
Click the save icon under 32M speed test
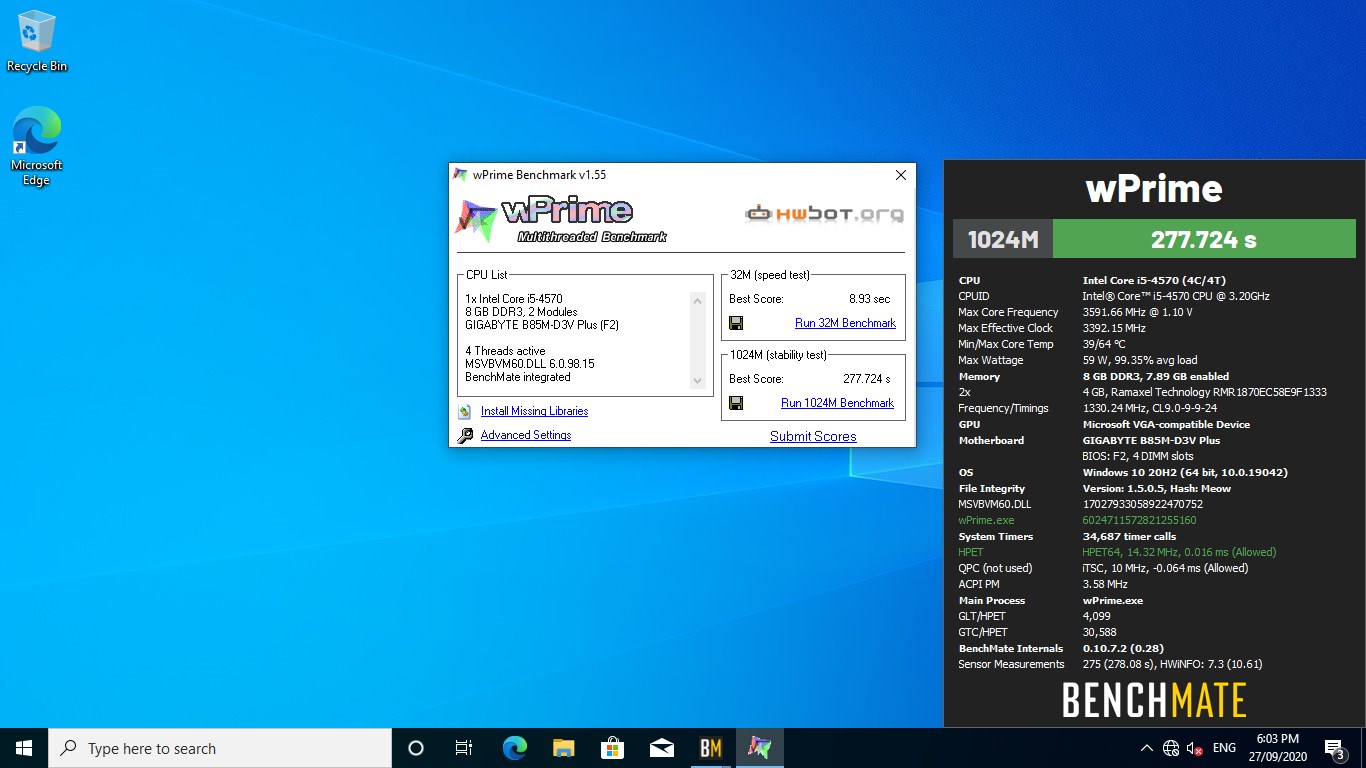pos(736,323)
